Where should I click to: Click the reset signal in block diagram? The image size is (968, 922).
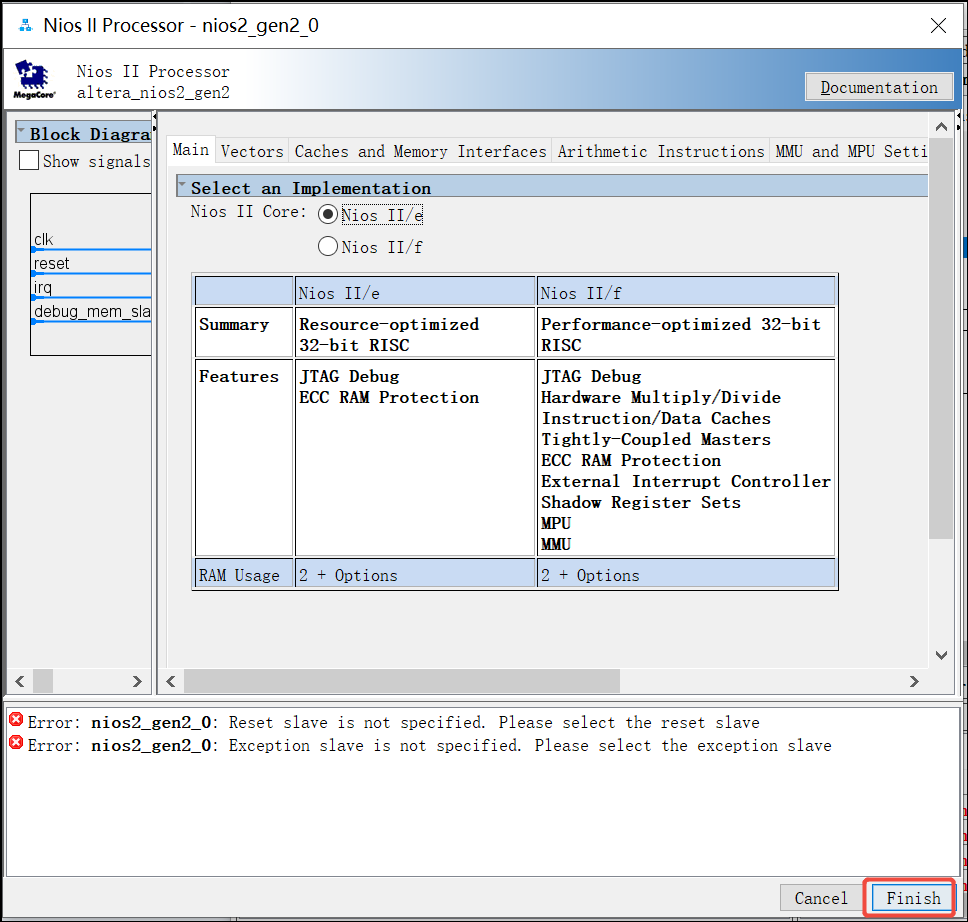[51, 264]
